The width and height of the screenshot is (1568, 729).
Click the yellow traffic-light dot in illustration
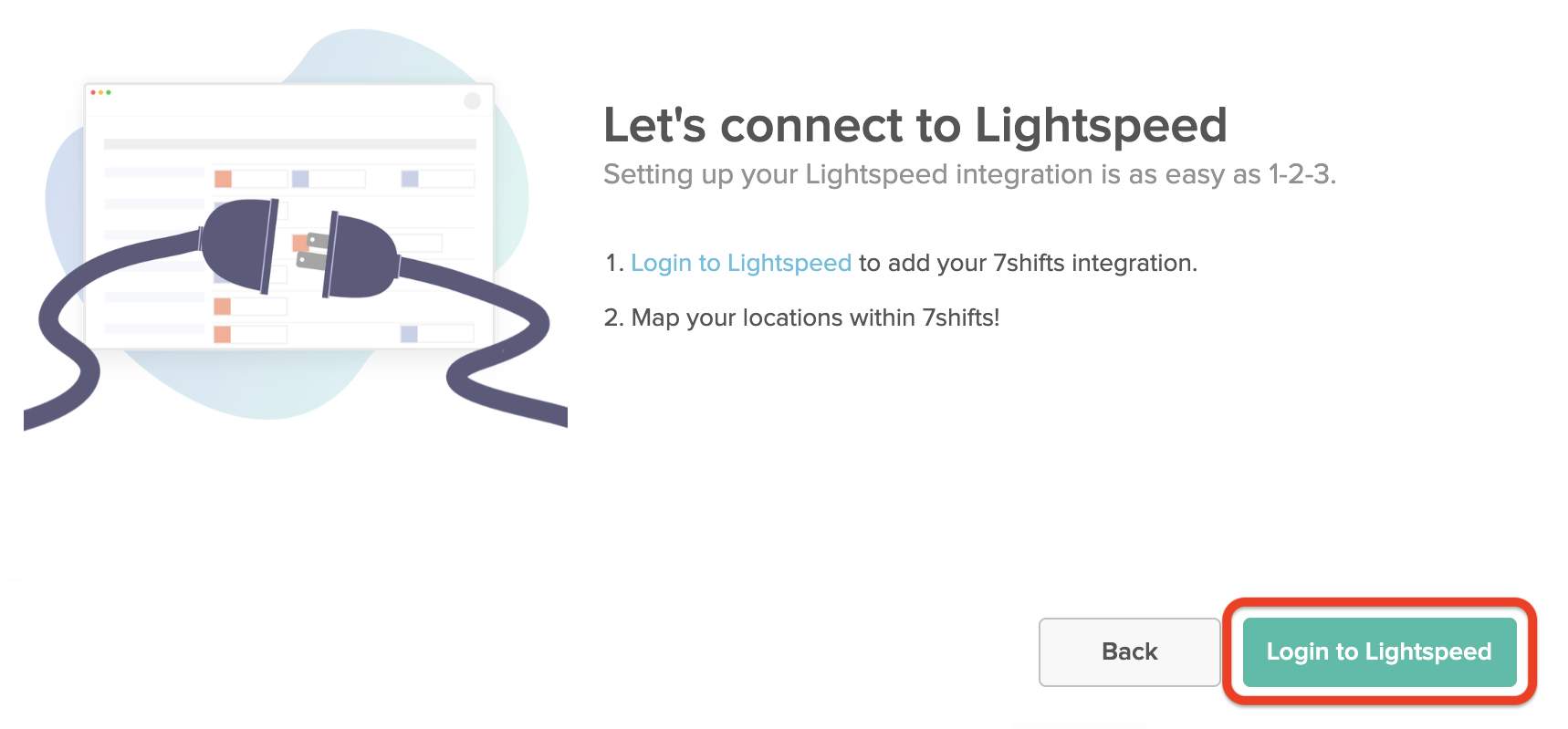pyautogui.click(x=100, y=91)
